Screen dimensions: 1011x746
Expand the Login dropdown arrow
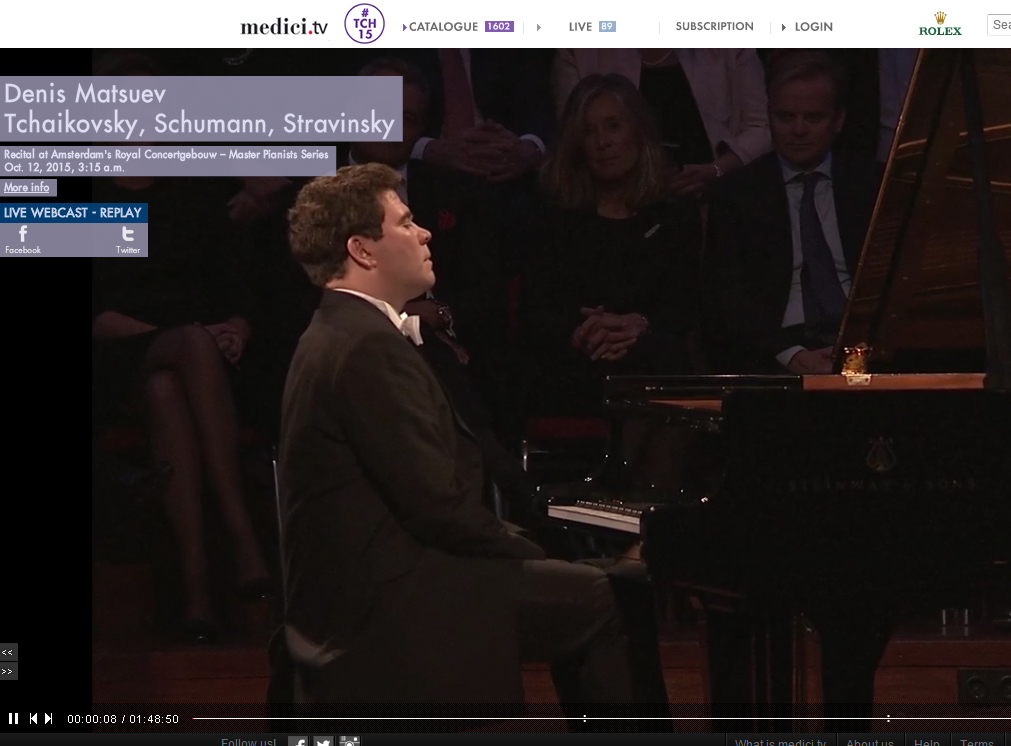pos(783,27)
